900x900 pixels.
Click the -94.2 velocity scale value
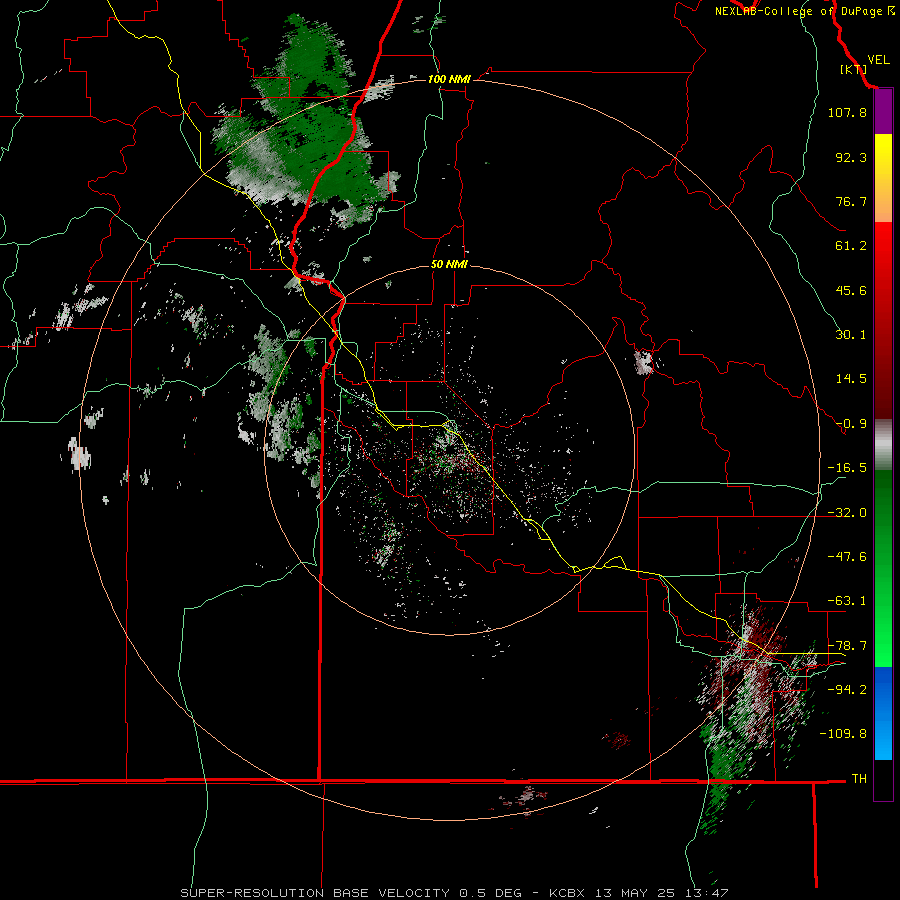tap(847, 690)
